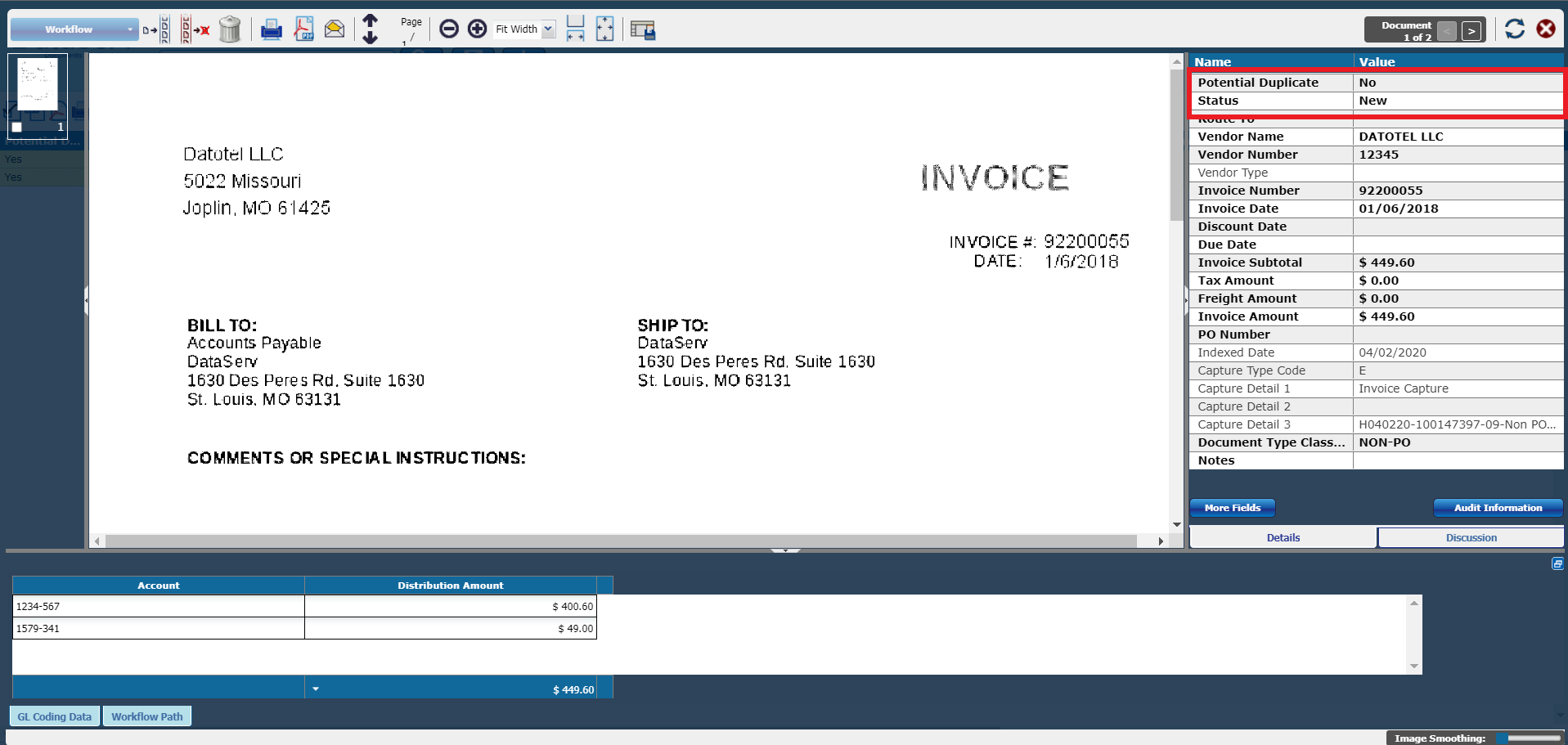Select the account cell 1234-567
The height and width of the screenshot is (745, 1568).
158,606
